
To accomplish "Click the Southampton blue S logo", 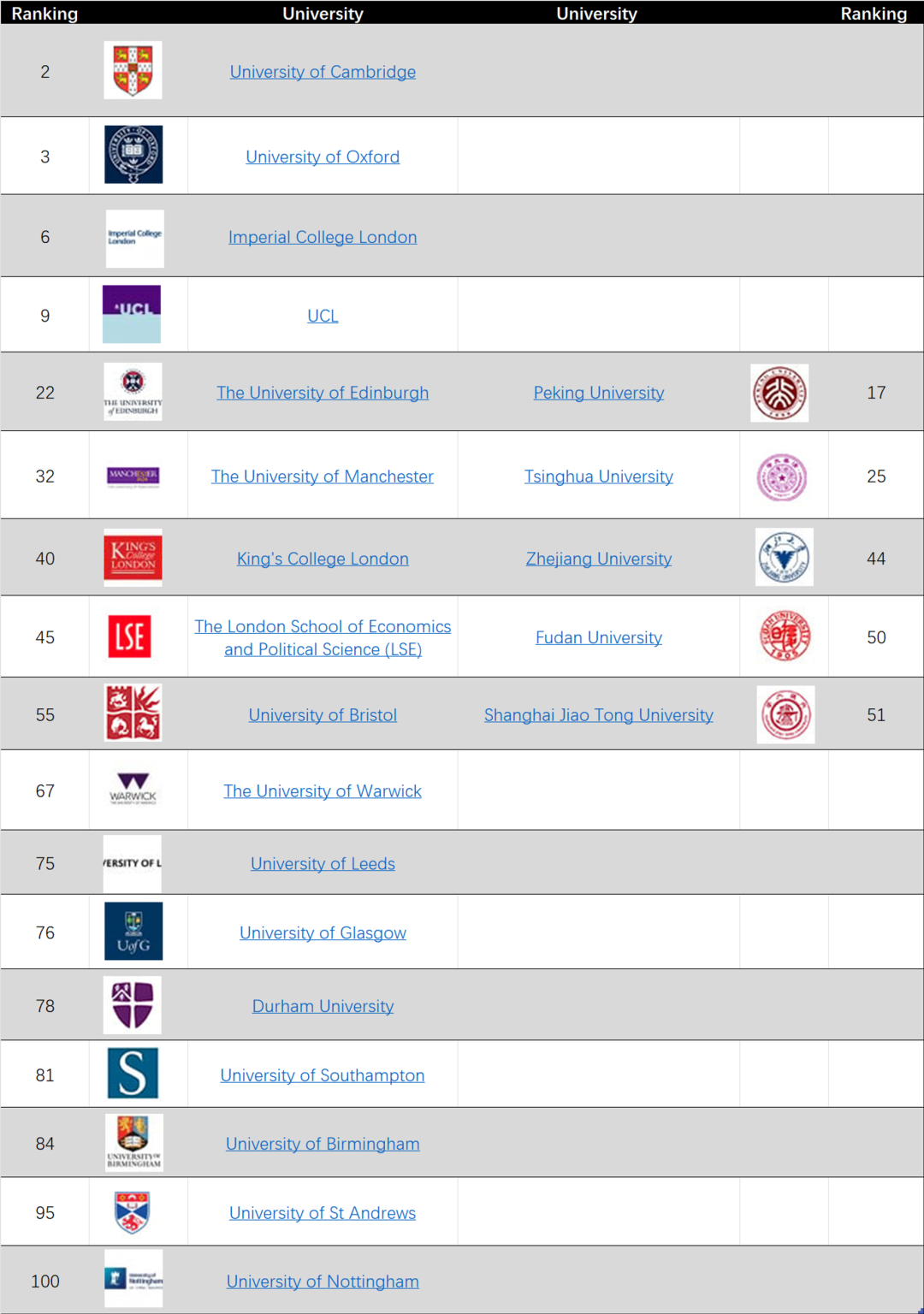I will [133, 1073].
